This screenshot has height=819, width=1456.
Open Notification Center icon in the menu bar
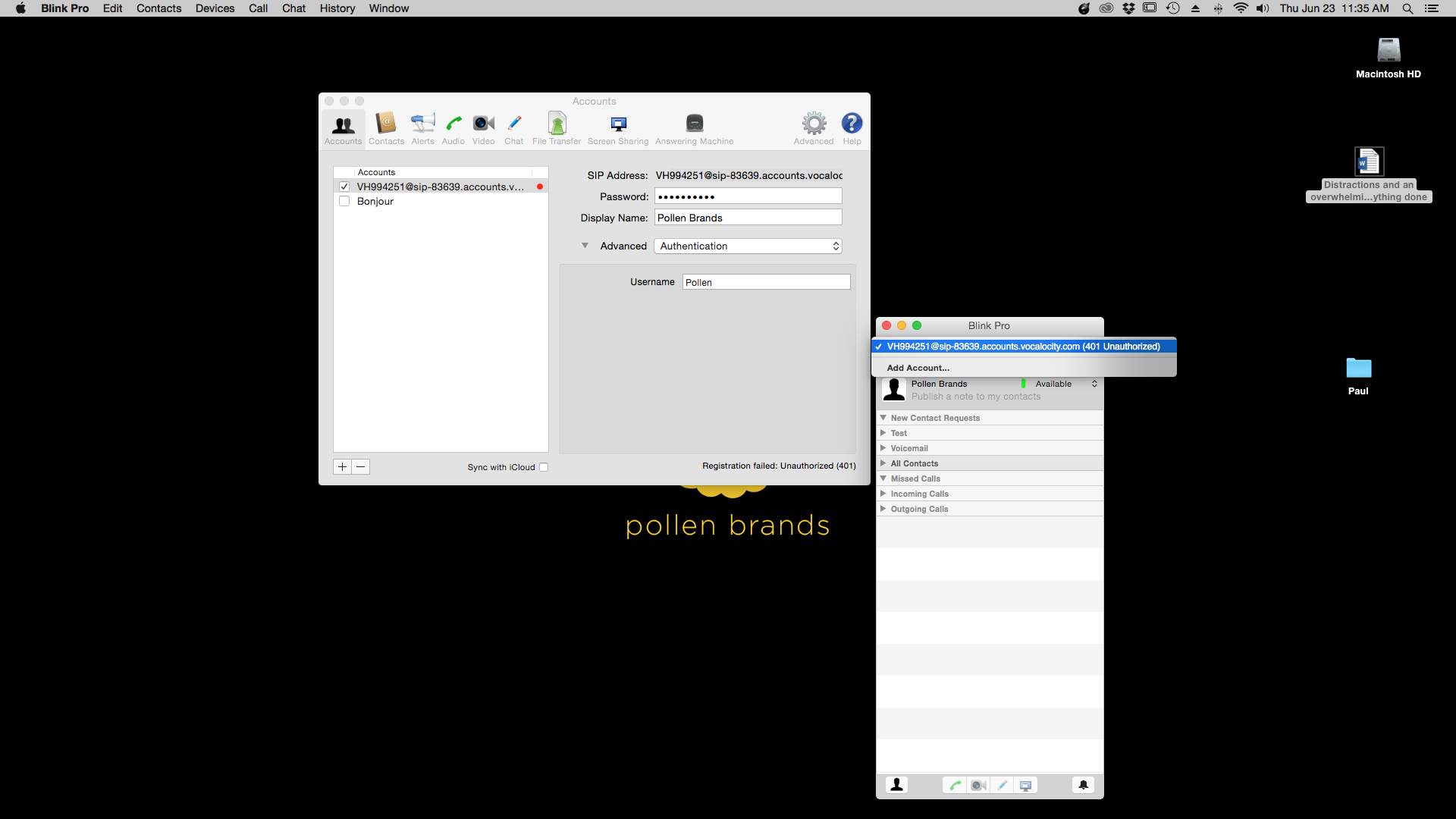(1432, 8)
